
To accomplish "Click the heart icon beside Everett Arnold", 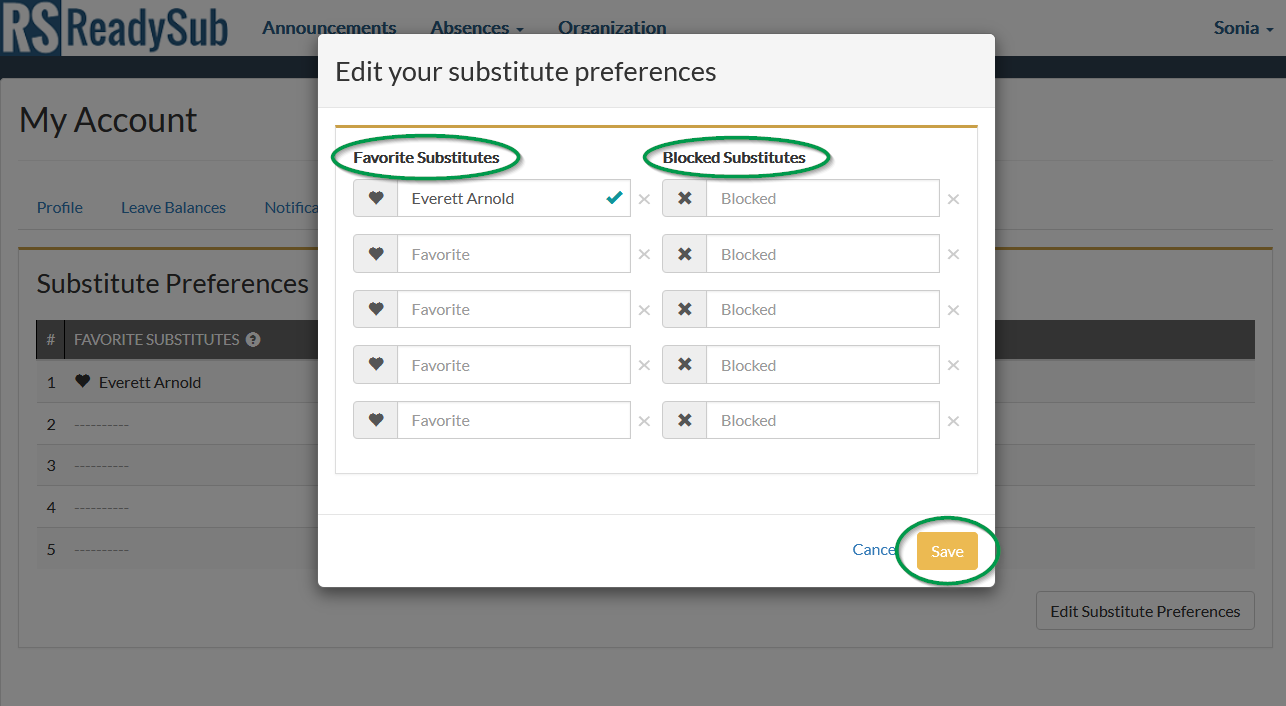I will point(375,198).
